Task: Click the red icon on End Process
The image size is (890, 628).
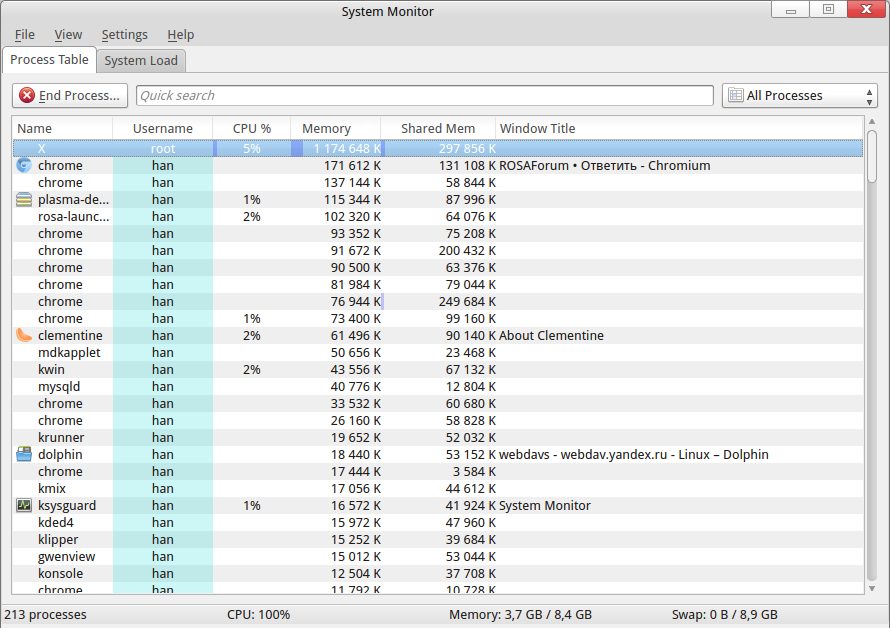Action: coord(27,96)
